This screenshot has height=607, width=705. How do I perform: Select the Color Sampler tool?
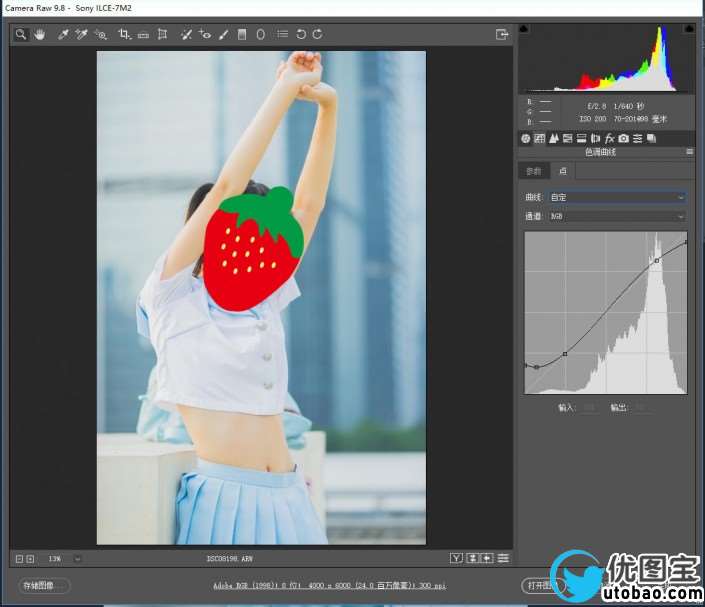81,34
